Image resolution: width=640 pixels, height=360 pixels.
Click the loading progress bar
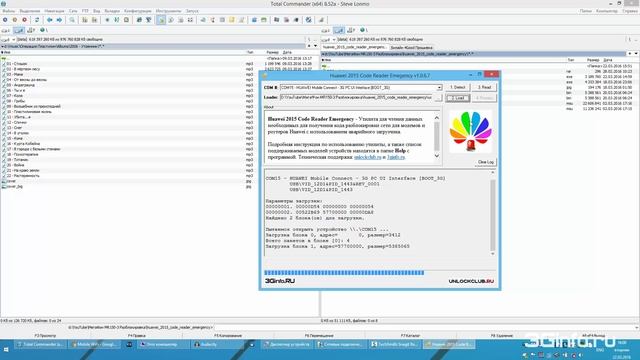pyautogui.click(x=380, y=273)
